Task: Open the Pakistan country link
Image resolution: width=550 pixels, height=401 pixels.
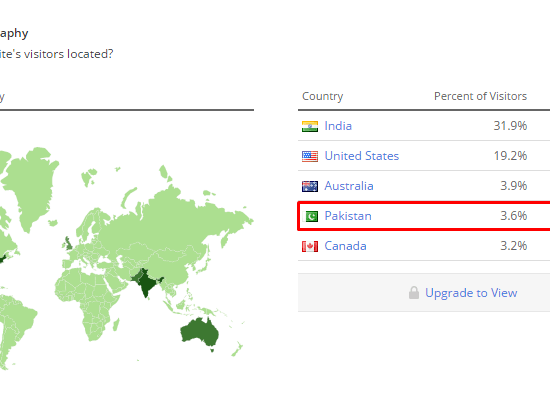Action: (348, 216)
